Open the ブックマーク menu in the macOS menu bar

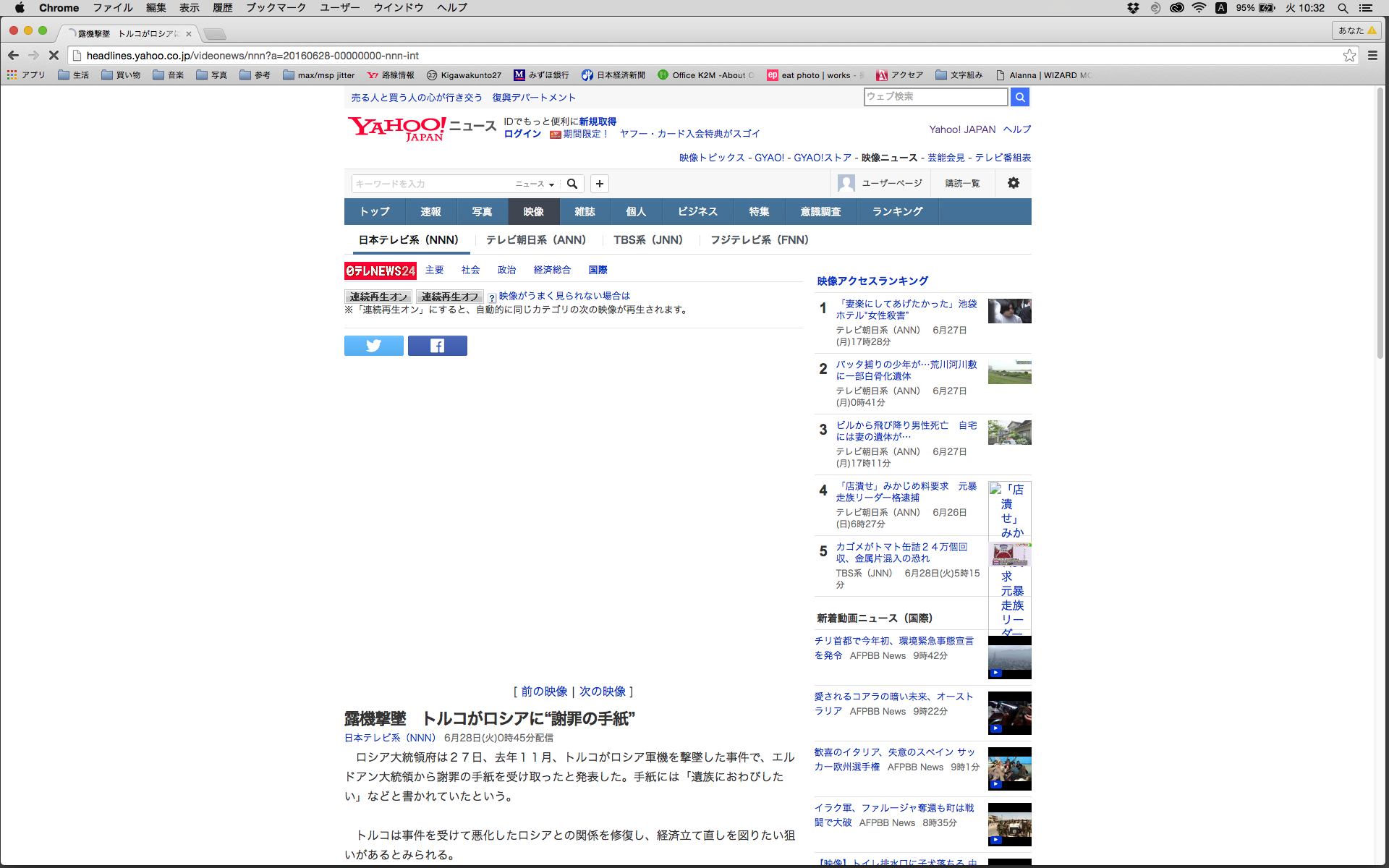(276, 8)
